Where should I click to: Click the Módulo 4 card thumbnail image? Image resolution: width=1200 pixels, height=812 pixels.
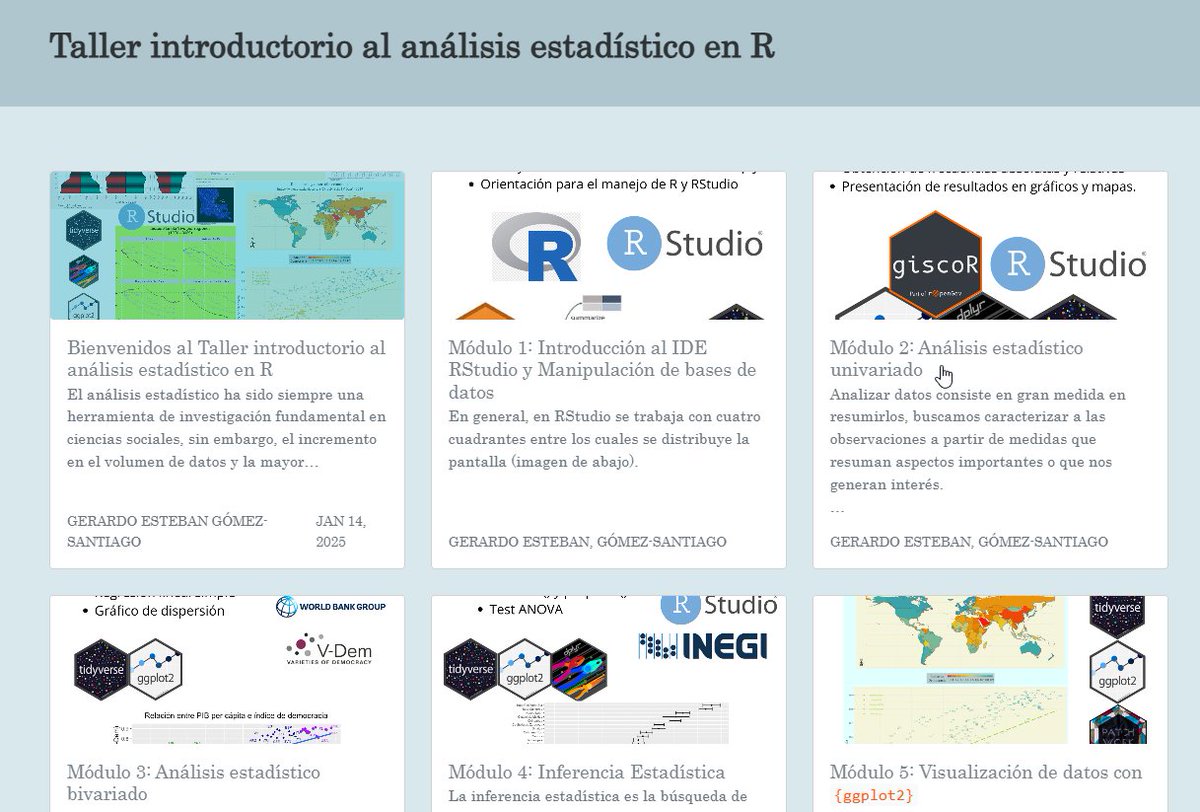click(609, 670)
